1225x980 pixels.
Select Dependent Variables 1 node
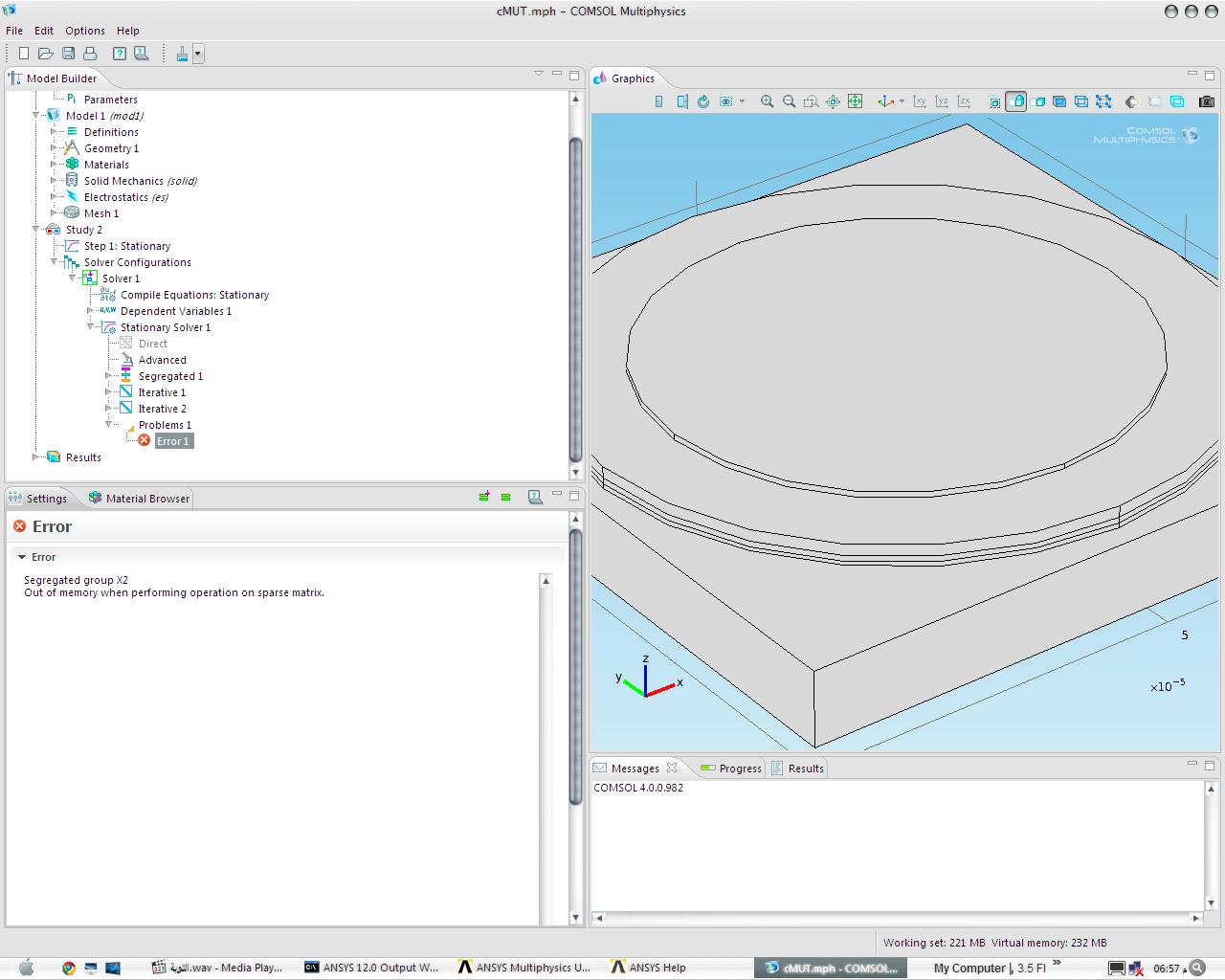[x=175, y=311]
